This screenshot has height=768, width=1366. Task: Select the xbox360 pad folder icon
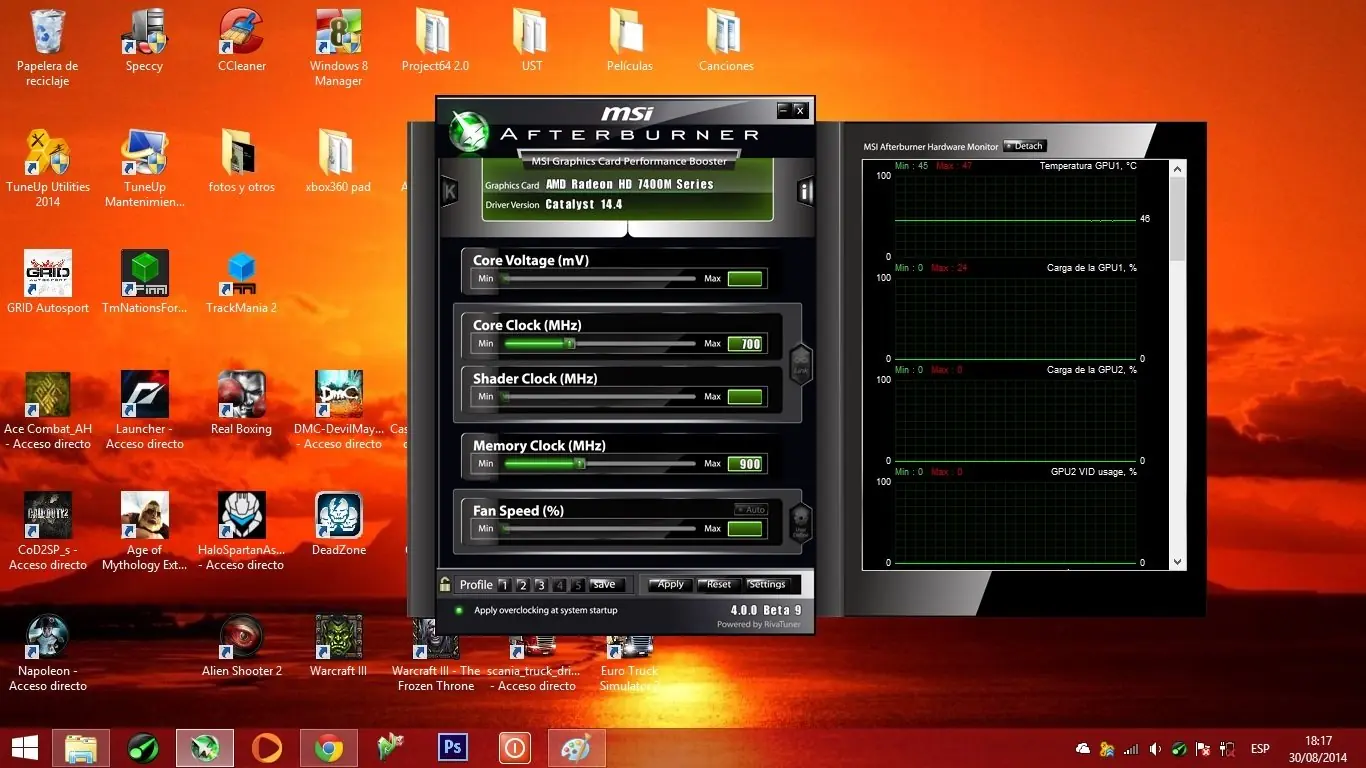pos(338,161)
